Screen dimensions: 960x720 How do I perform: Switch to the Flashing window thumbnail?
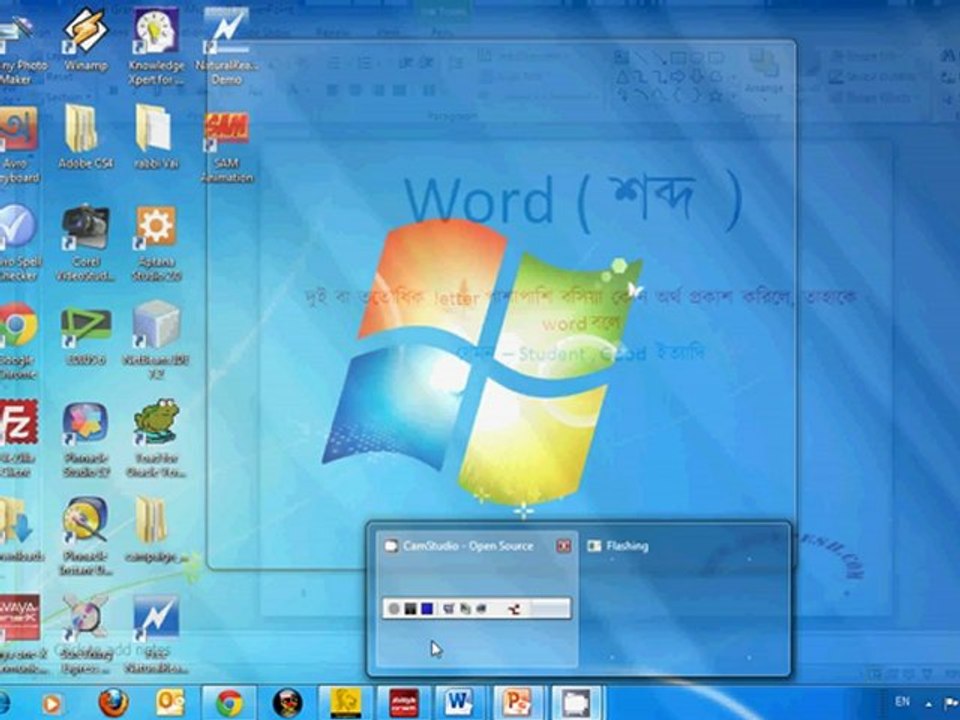[683, 598]
